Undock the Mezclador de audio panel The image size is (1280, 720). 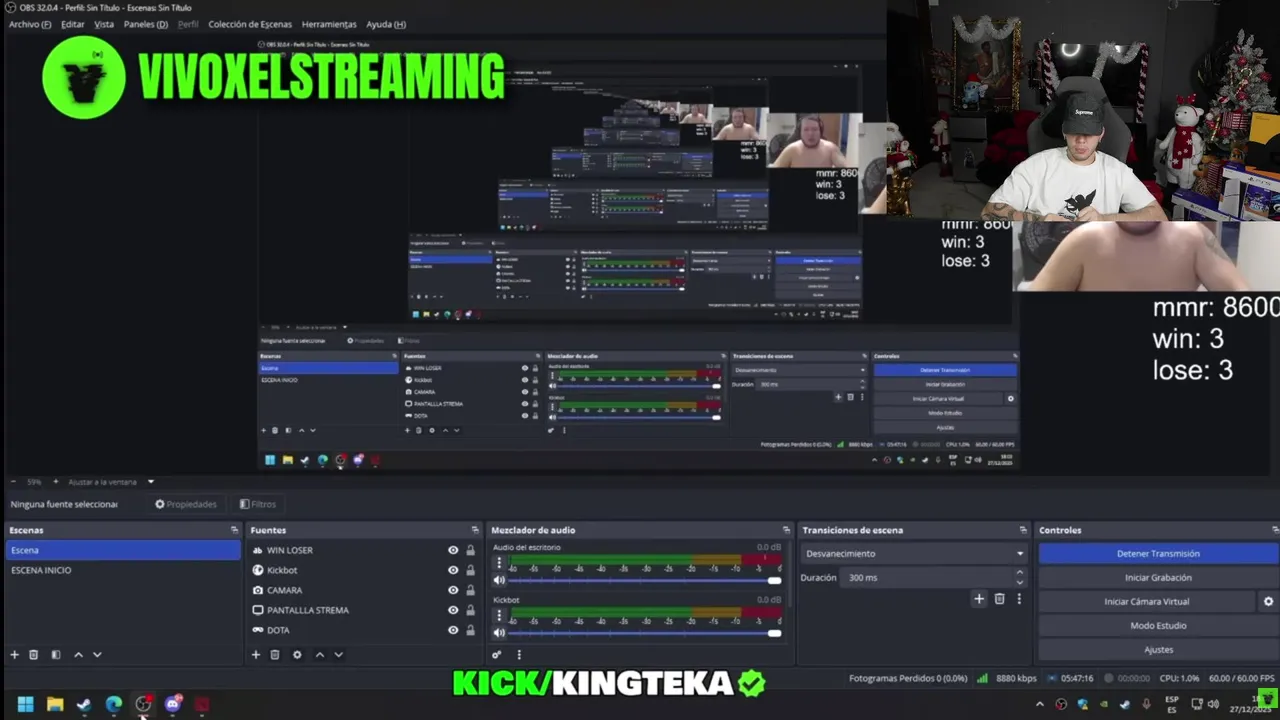(786, 530)
